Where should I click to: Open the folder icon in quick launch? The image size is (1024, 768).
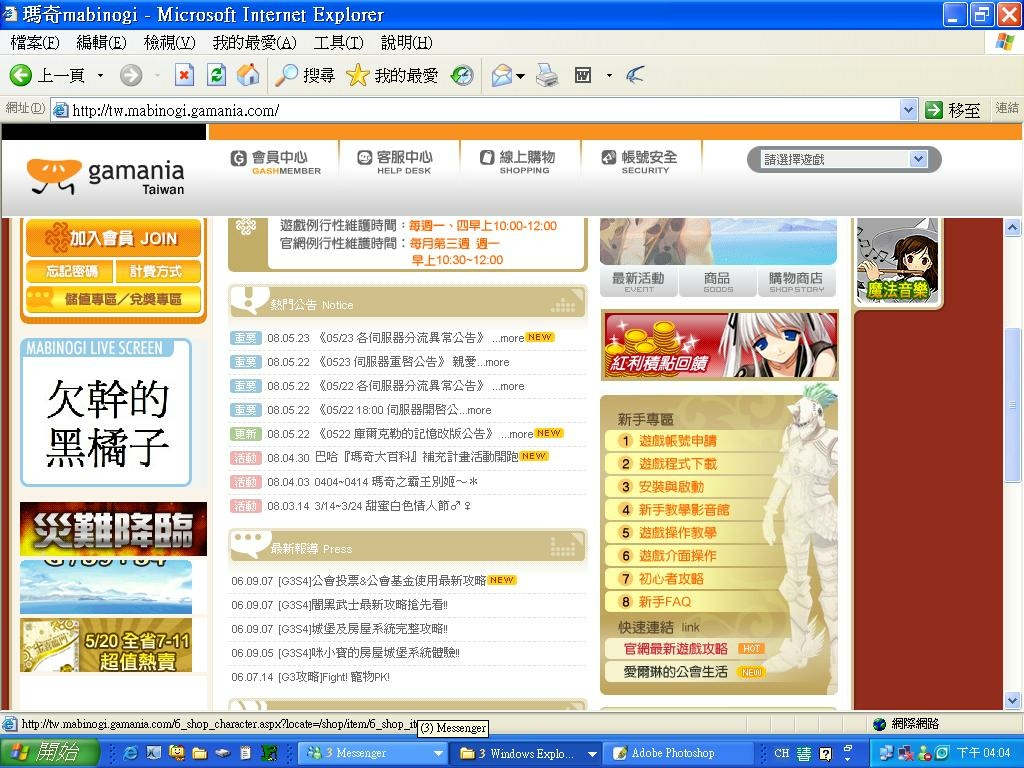[199, 753]
